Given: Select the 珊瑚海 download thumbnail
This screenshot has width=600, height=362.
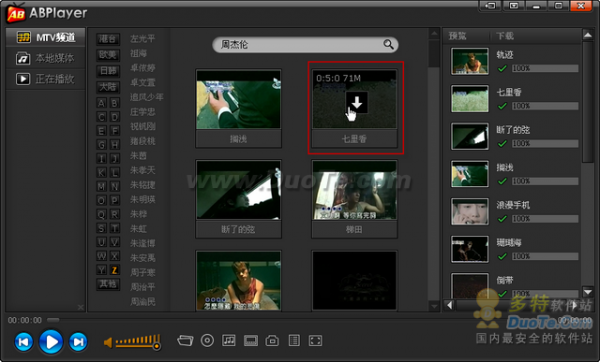Looking at the screenshot, I should (x=470, y=249).
